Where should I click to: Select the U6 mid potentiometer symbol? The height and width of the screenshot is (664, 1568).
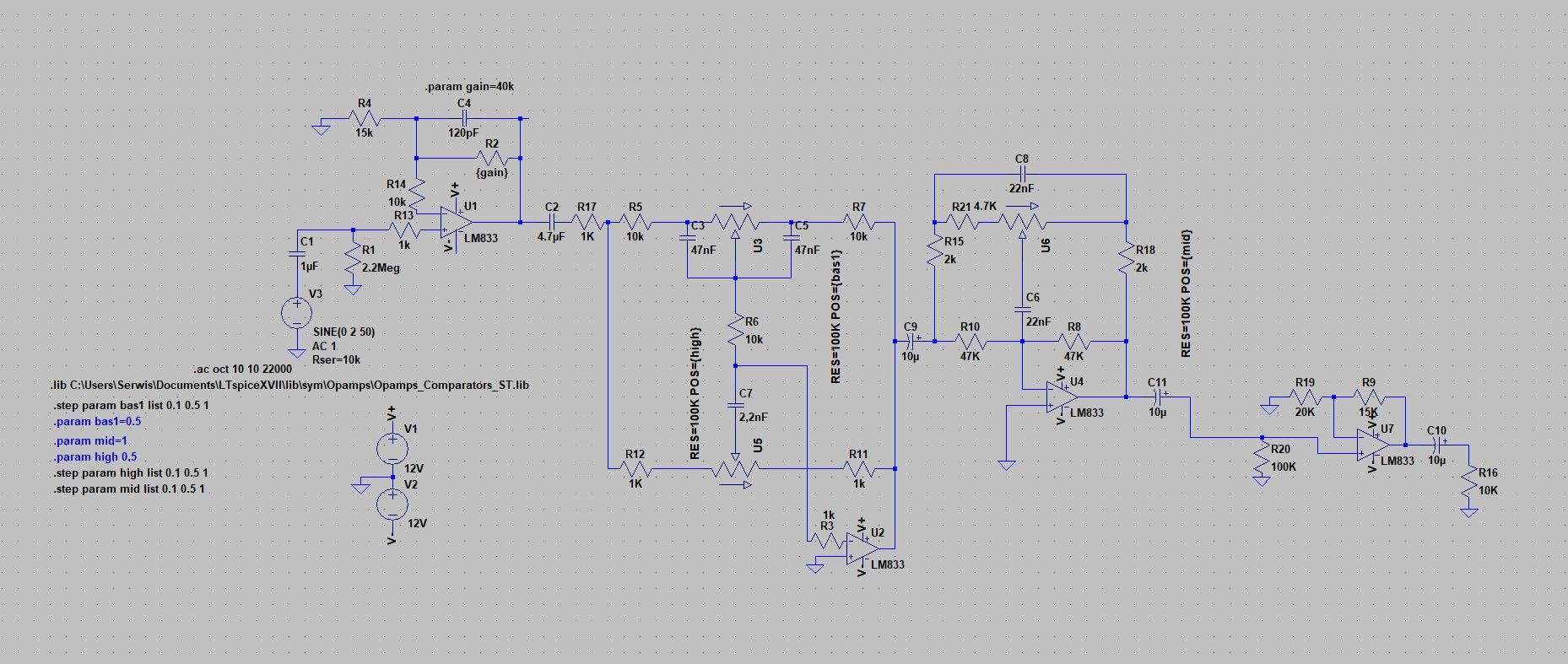1022,221
